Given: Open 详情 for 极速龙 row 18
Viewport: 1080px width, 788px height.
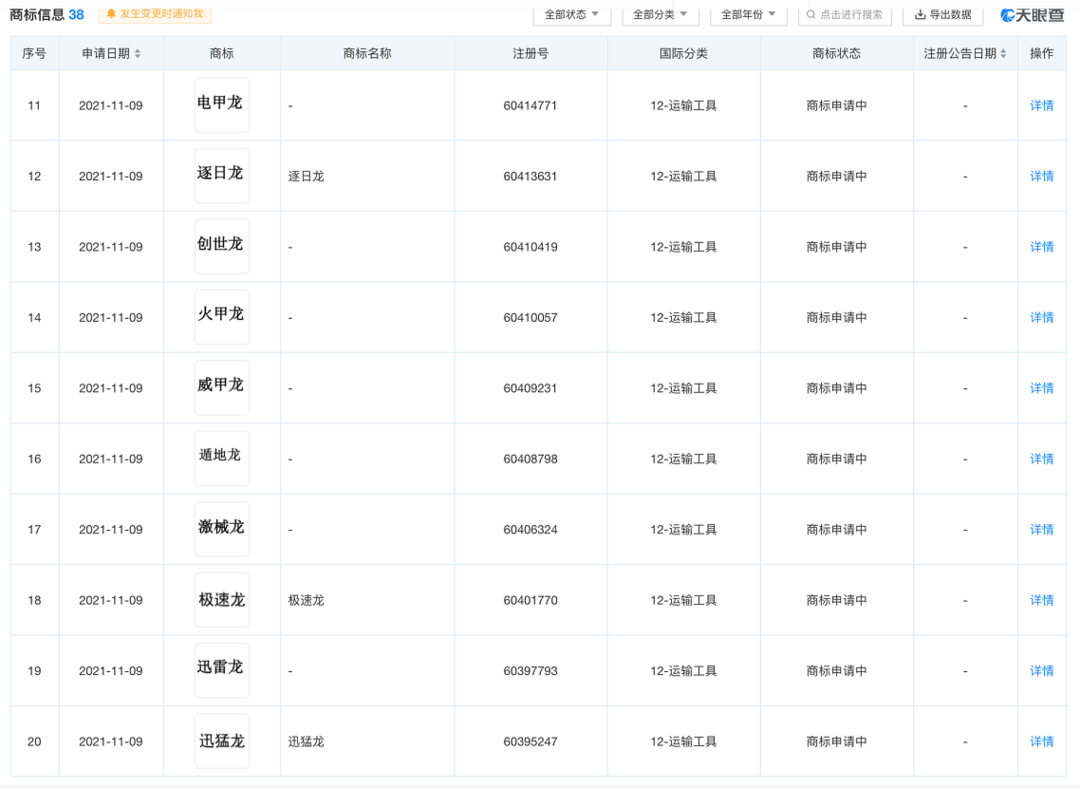Looking at the screenshot, I should [1041, 601].
